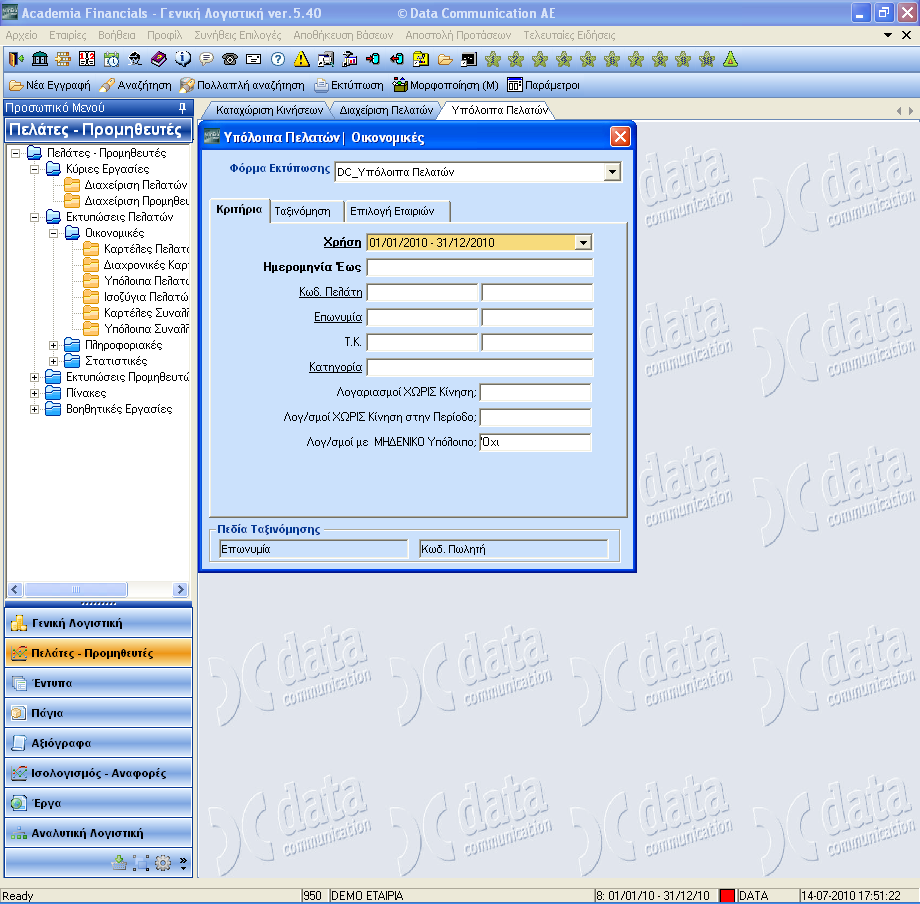Open Αναλυτική Λογιστική module

coord(99,833)
